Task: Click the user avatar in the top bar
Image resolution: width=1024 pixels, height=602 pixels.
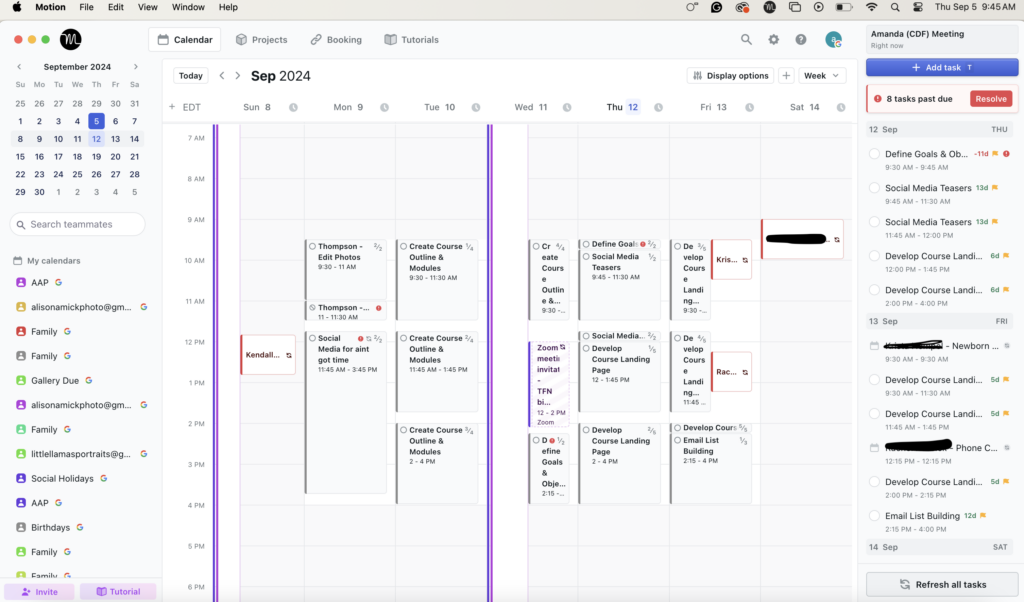Action: click(832, 40)
